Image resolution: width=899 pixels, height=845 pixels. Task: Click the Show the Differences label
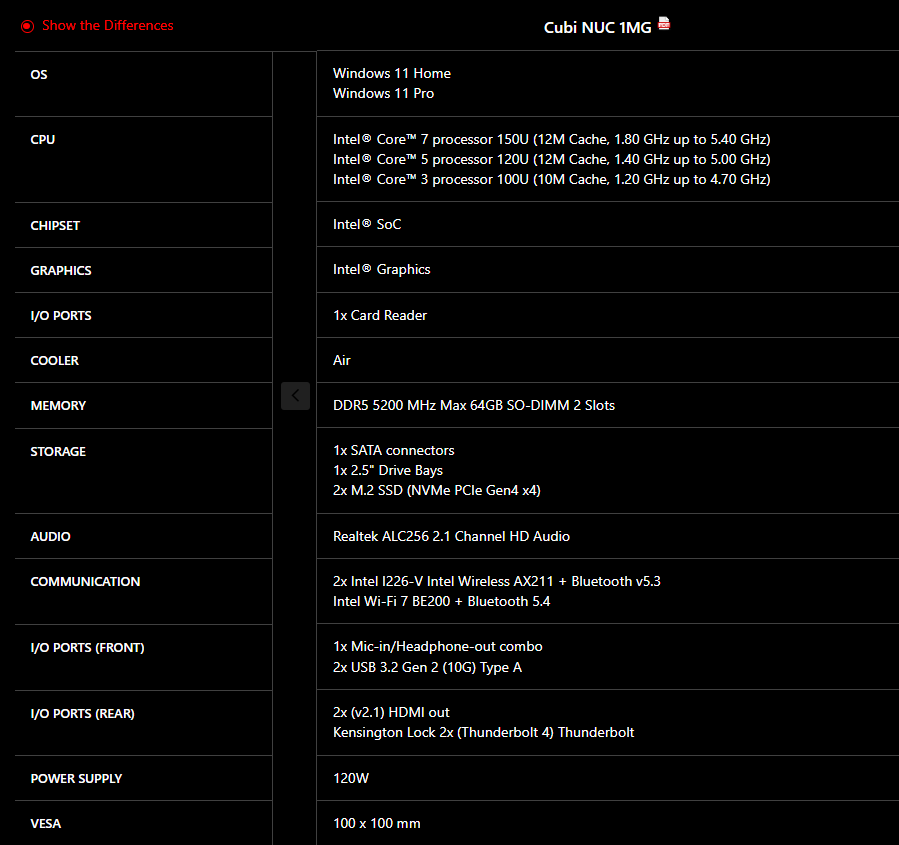tap(108, 26)
